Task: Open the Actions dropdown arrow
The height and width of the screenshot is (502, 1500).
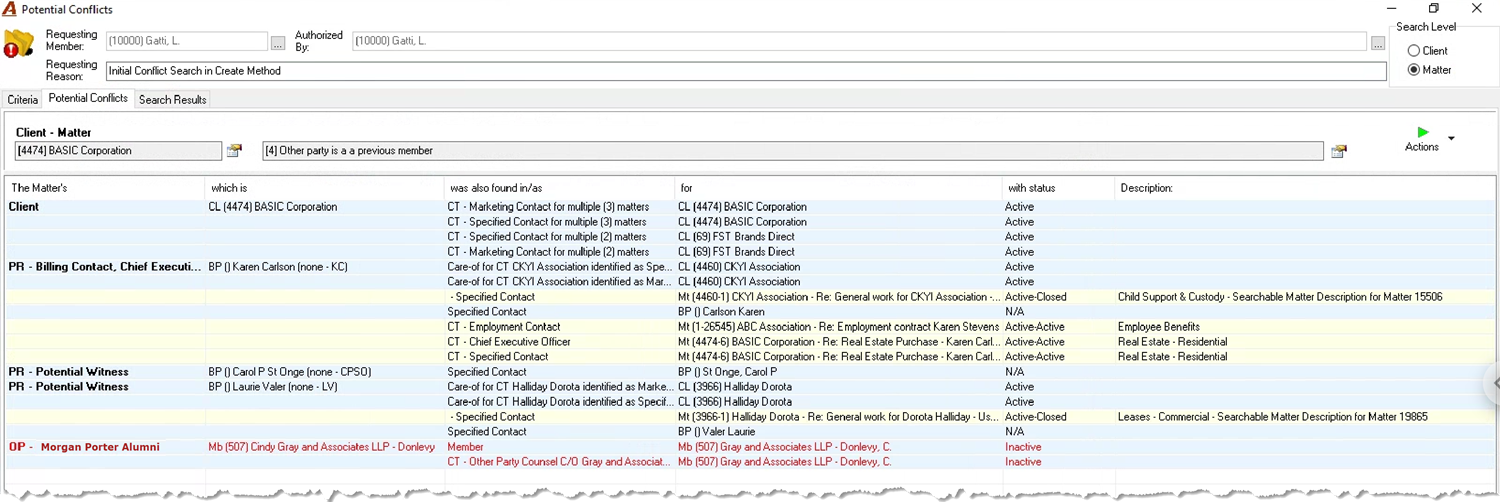Action: (1451, 139)
